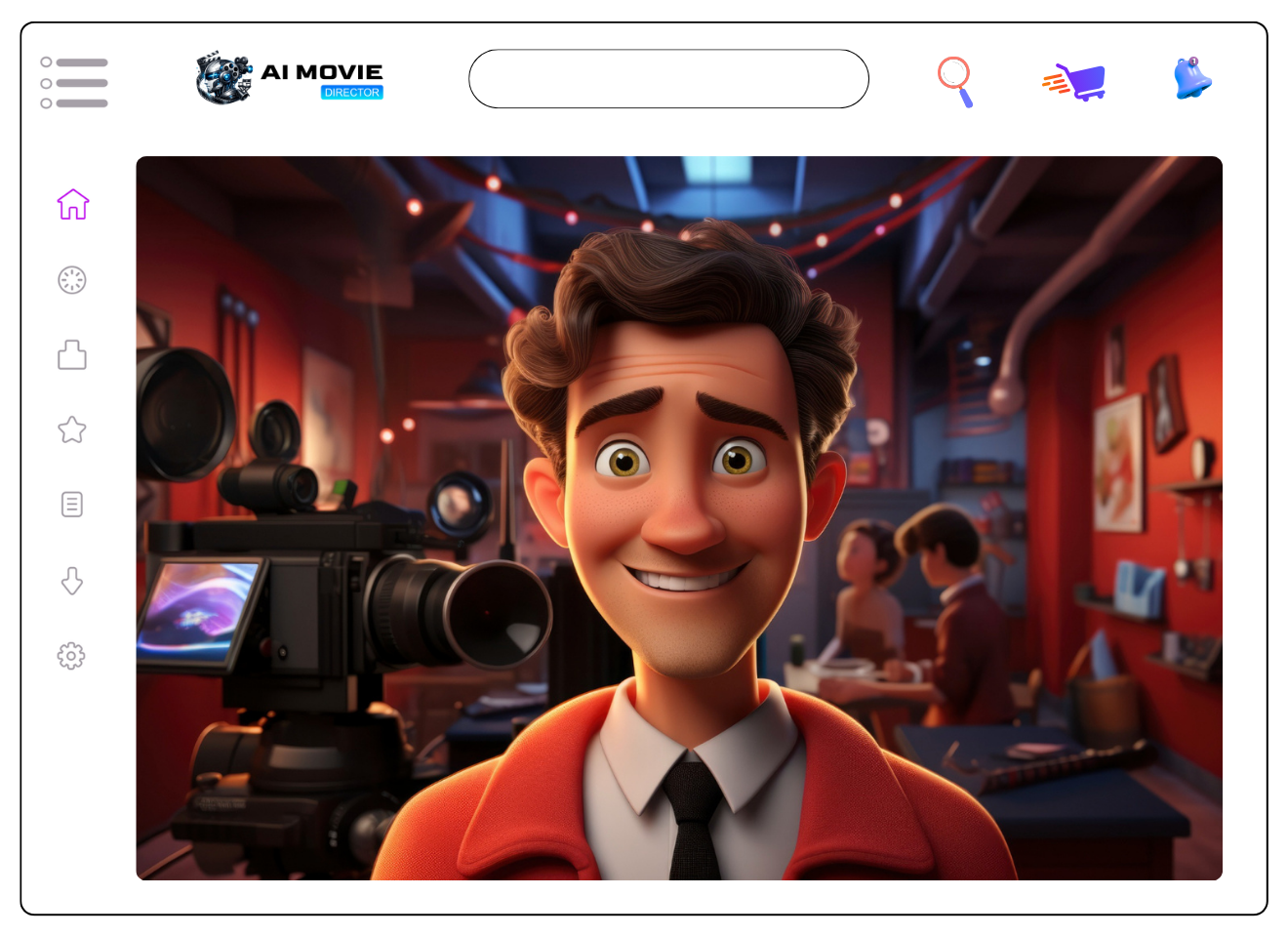Open the shopping cart
Viewport: 1288px width, 937px height.
[1074, 82]
